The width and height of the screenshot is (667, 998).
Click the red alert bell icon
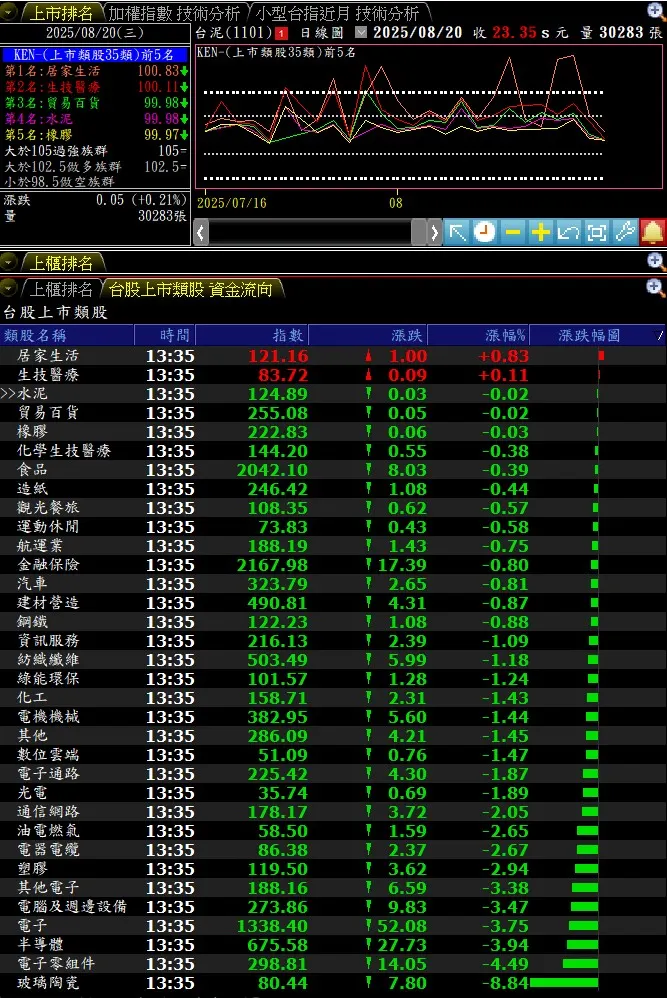652,232
